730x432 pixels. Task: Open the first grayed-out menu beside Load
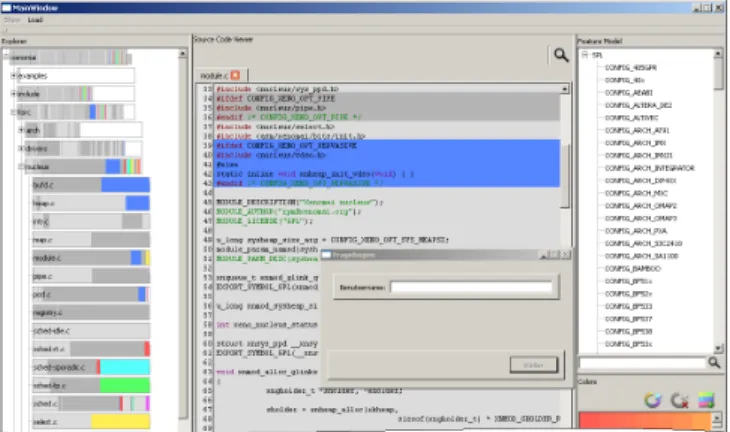[x=12, y=20]
